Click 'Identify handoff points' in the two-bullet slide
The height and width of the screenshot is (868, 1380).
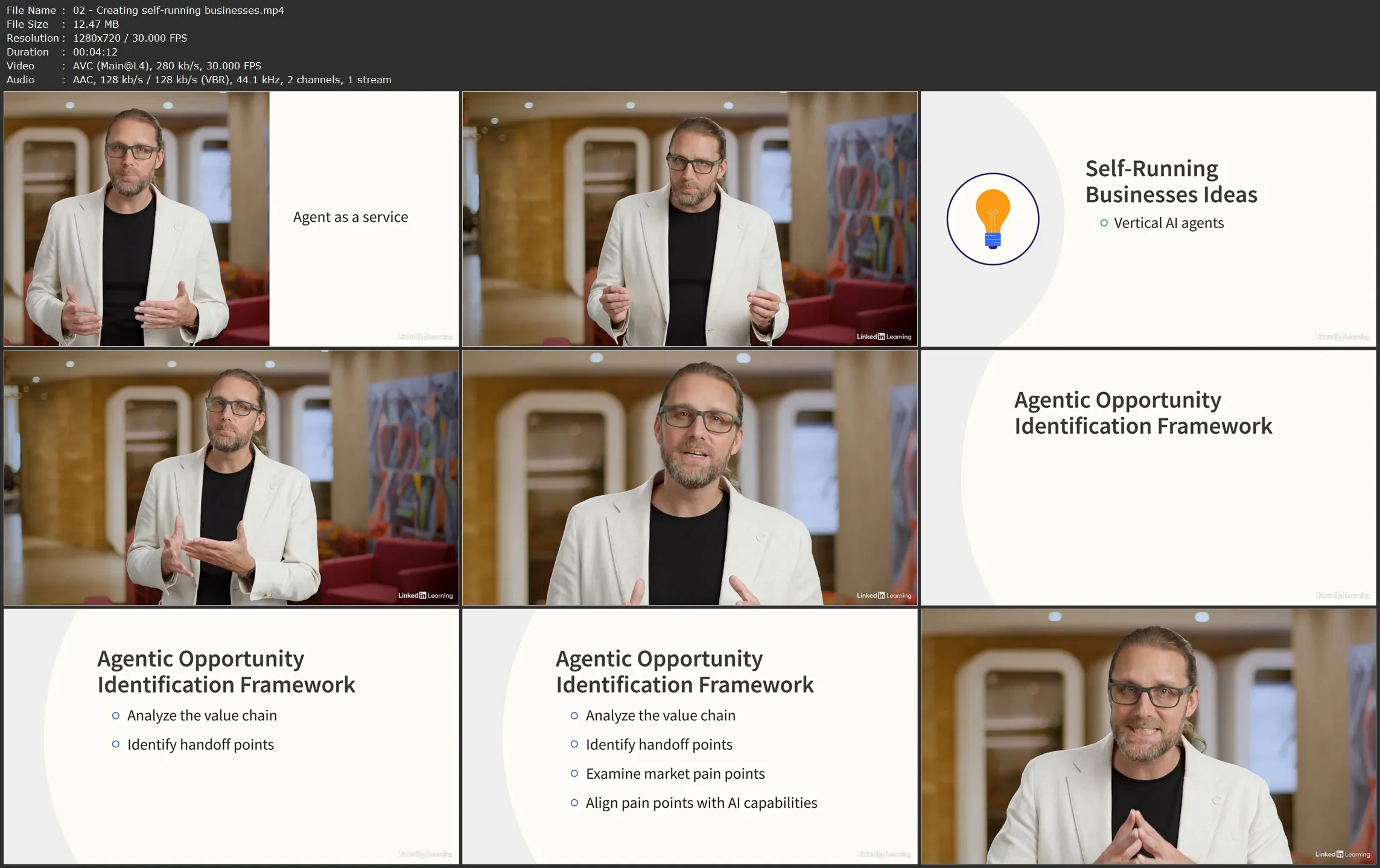tap(200, 745)
